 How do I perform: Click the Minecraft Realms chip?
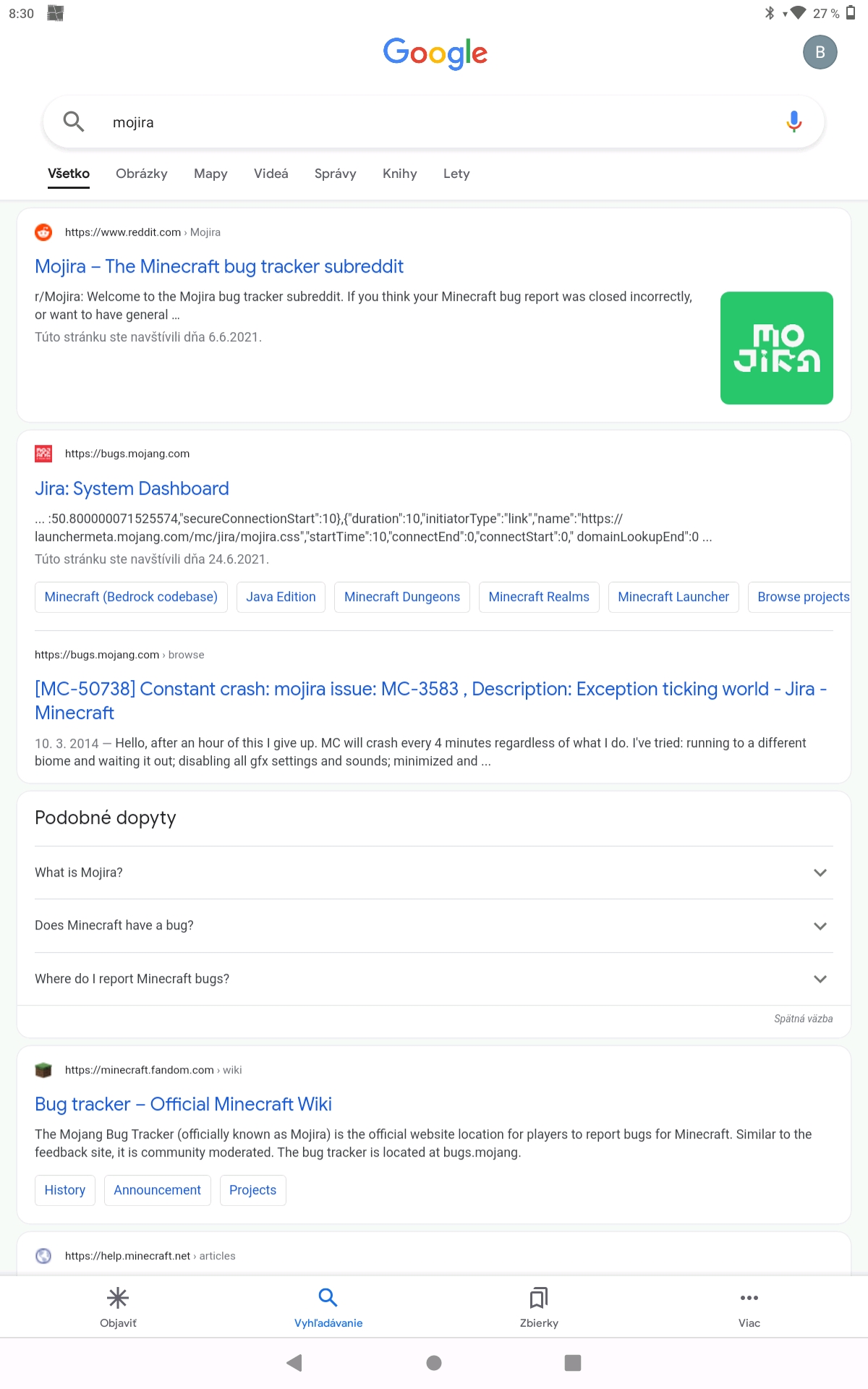click(539, 597)
